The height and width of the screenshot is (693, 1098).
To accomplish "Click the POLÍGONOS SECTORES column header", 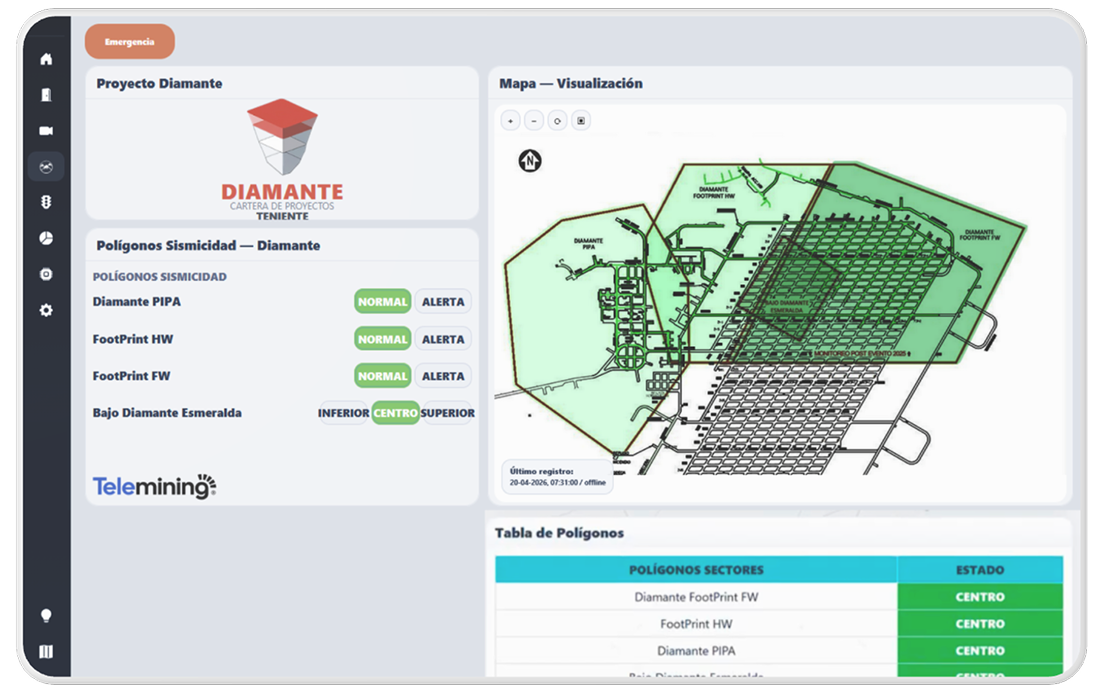I will coord(696,570).
